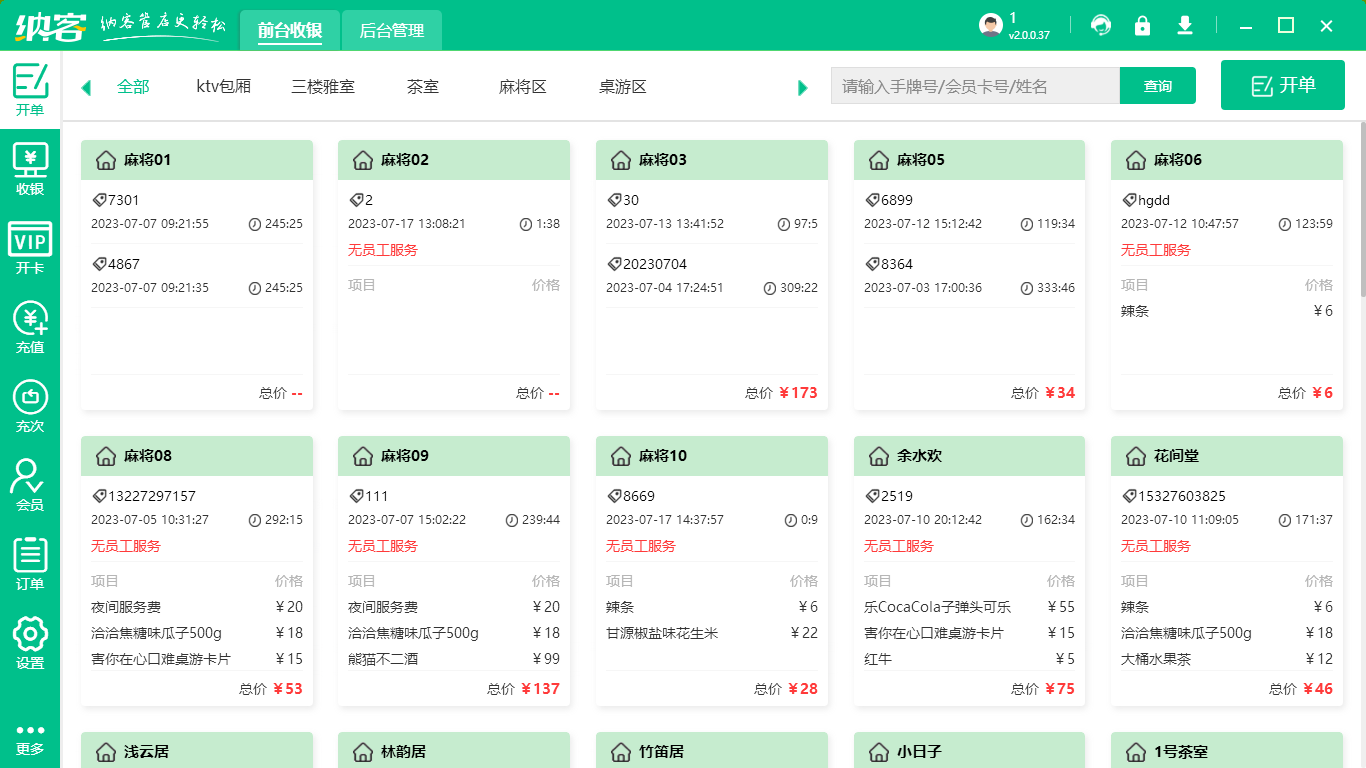The height and width of the screenshot is (768, 1366).
Task: Click the download update icon
Action: click(1185, 25)
